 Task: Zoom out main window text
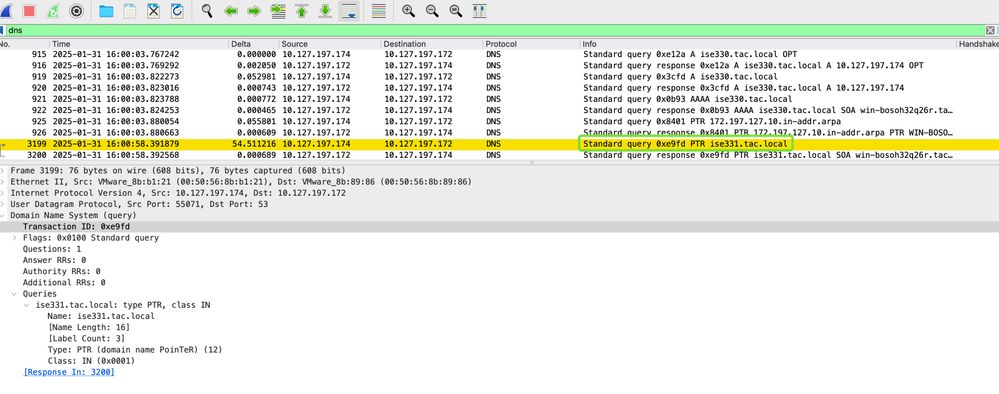[432, 10]
